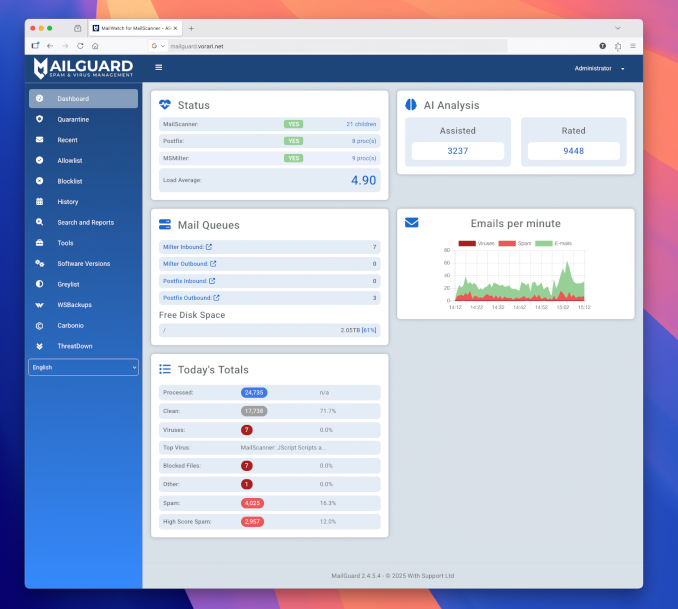Click the Quarantine shield icon in sidebar

(x=39, y=119)
